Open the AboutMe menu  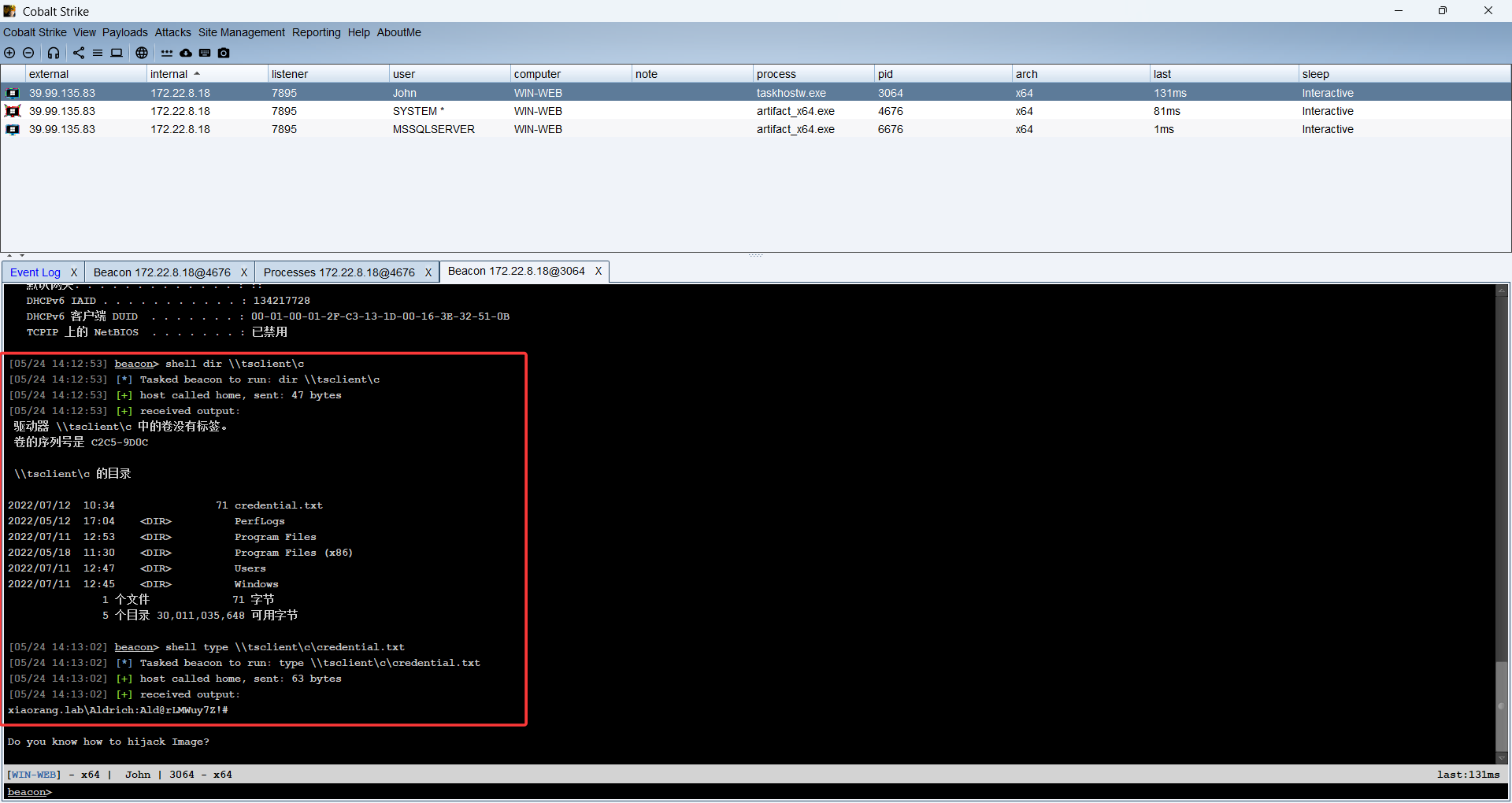click(398, 32)
